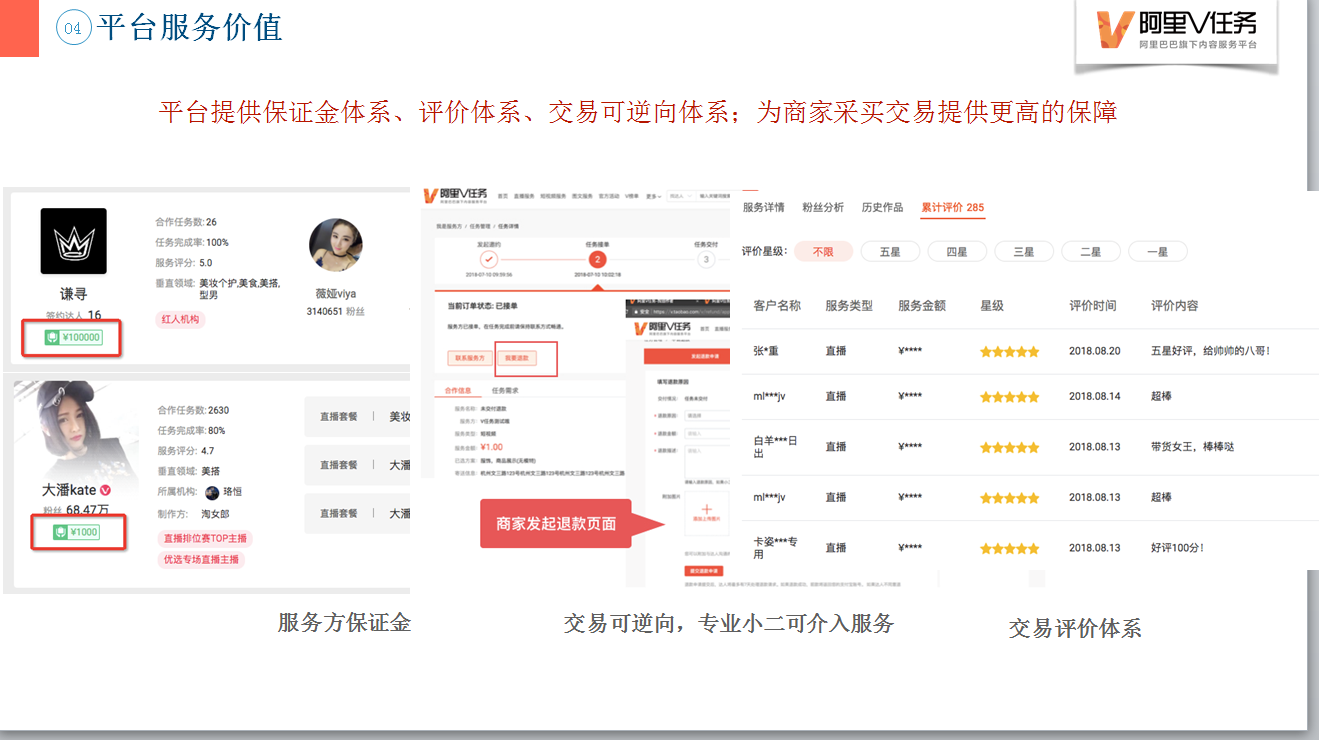Screen dimensions: 1319x740
Task: Open 直播服务 in the navigation bar
Action: [x=524, y=196]
